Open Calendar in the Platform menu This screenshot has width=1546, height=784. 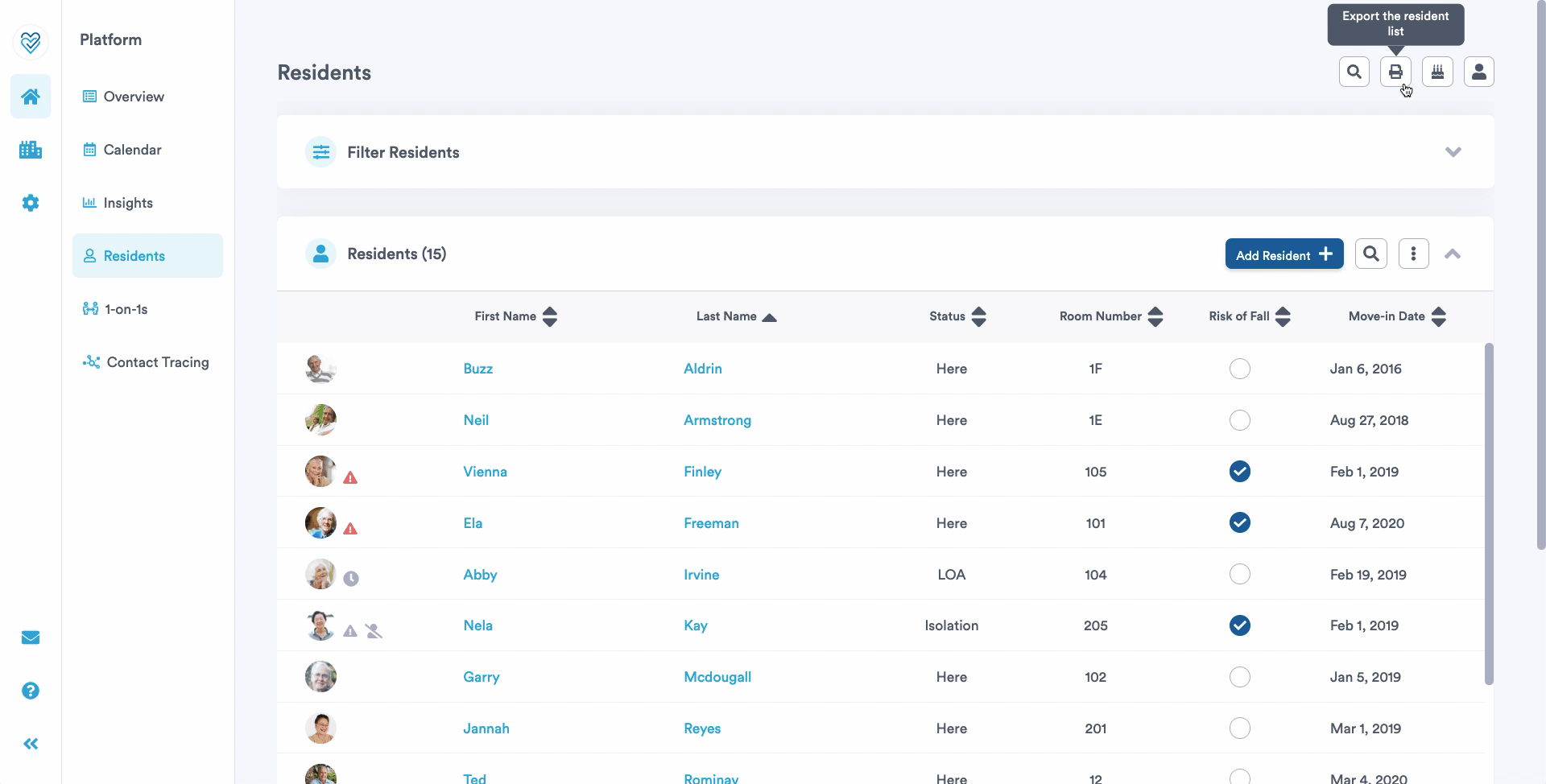point(132,150)
